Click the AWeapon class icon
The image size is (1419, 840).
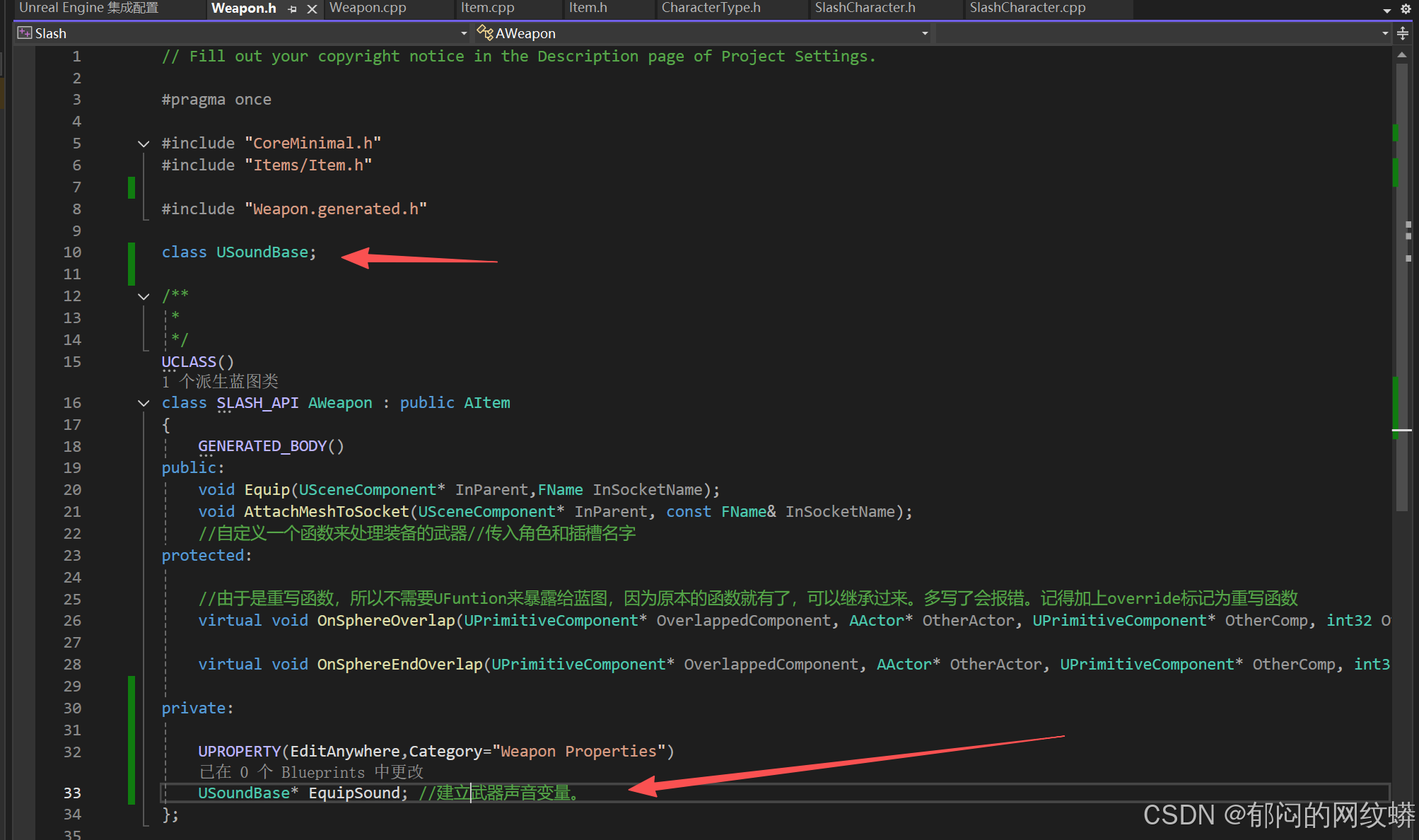(484, 33)
